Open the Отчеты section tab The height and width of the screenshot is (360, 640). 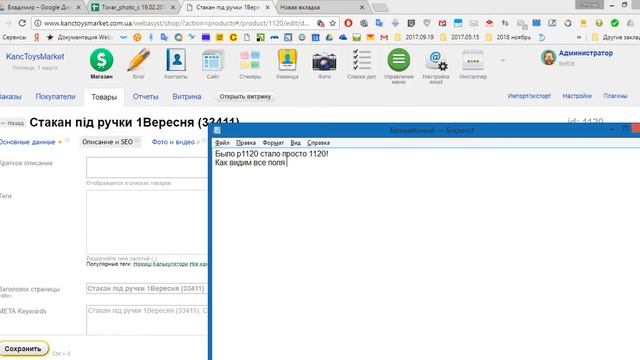(145, 96)
